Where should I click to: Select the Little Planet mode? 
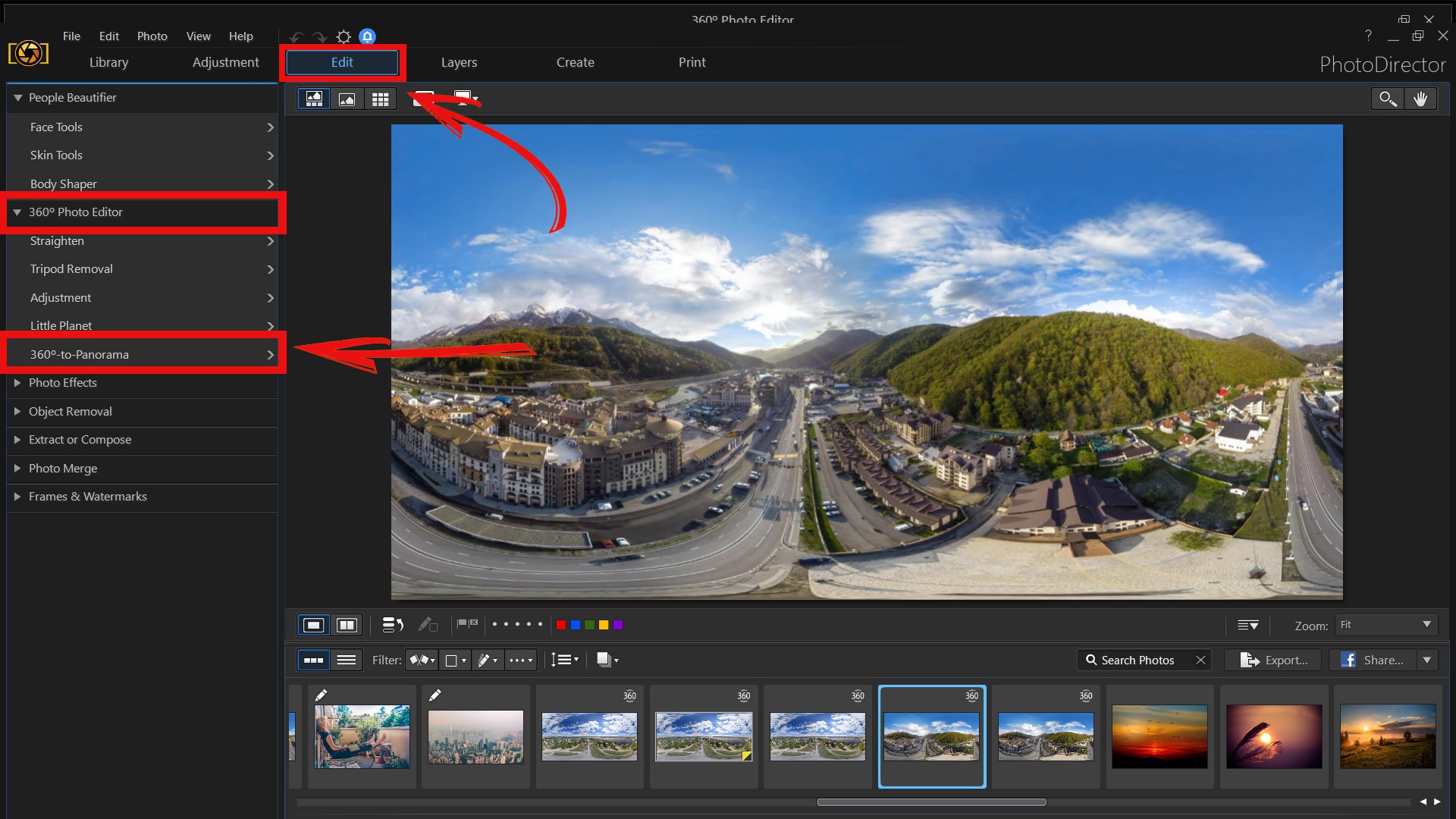[61, 325]
